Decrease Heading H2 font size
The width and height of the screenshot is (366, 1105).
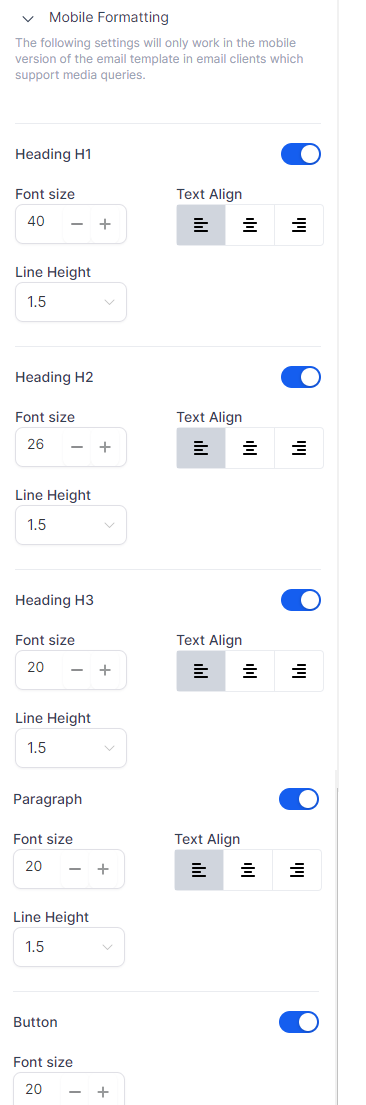point(77,447)
